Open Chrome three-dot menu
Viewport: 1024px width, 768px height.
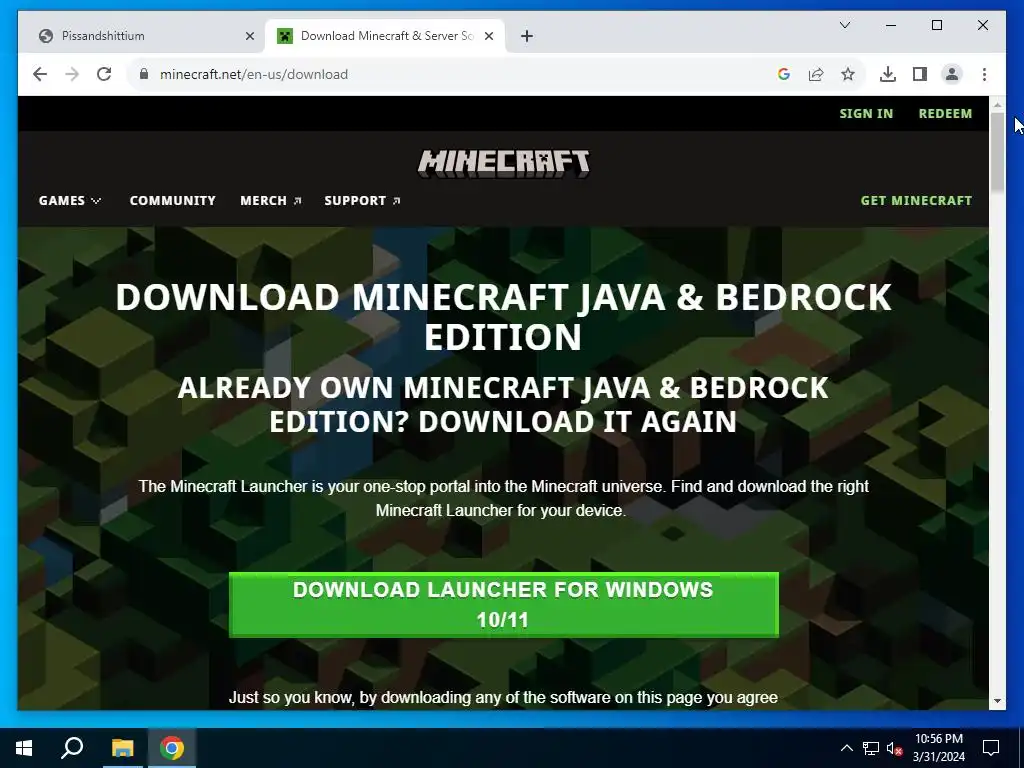(x=984, y=74)
